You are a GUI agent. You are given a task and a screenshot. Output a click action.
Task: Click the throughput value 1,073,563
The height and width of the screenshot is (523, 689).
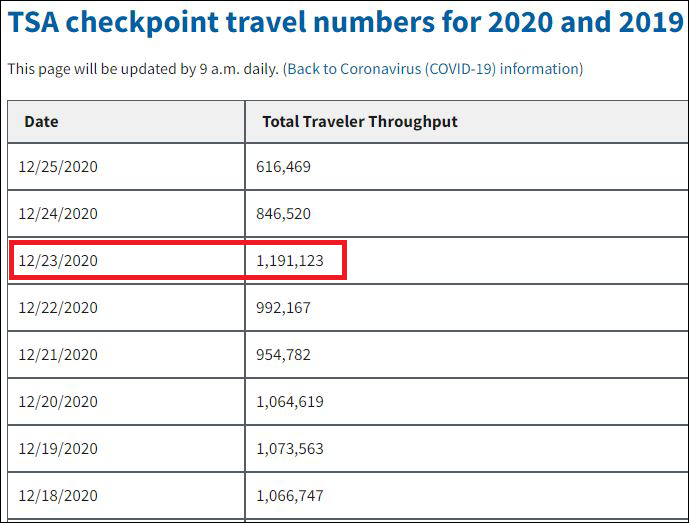(x=290, y=449)
